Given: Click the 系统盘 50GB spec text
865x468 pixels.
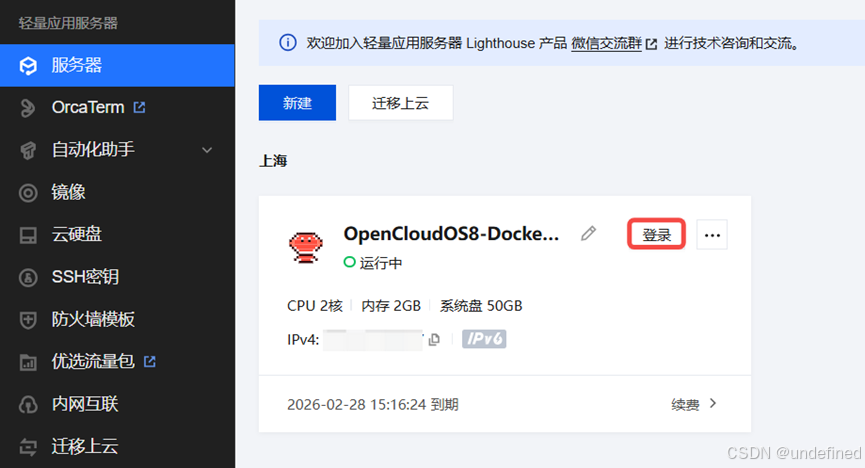Looking at the screenshot, I should tap(480, 306).
